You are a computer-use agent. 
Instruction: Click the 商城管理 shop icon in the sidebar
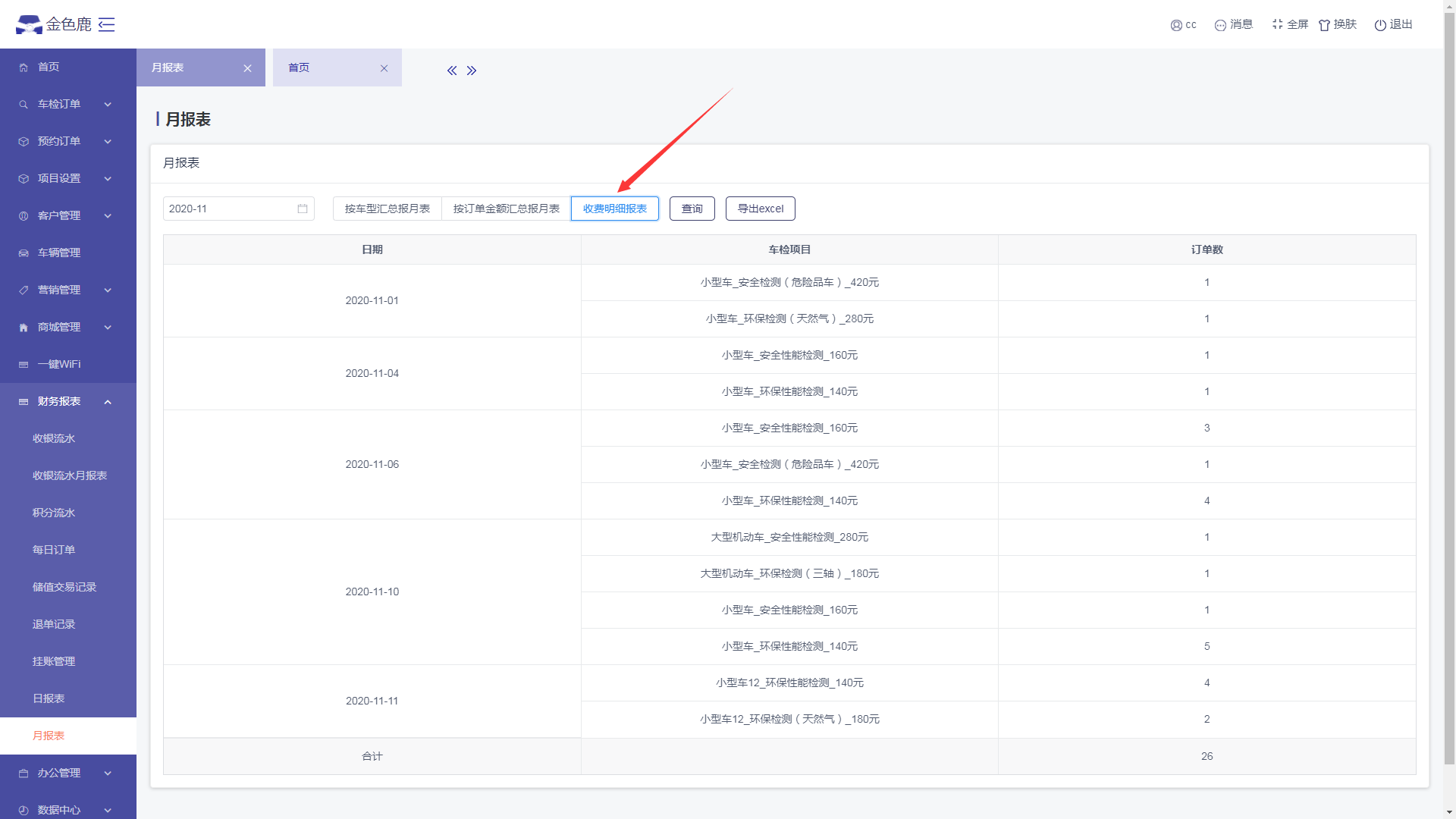pyautogui.click(x=24, y=328)
